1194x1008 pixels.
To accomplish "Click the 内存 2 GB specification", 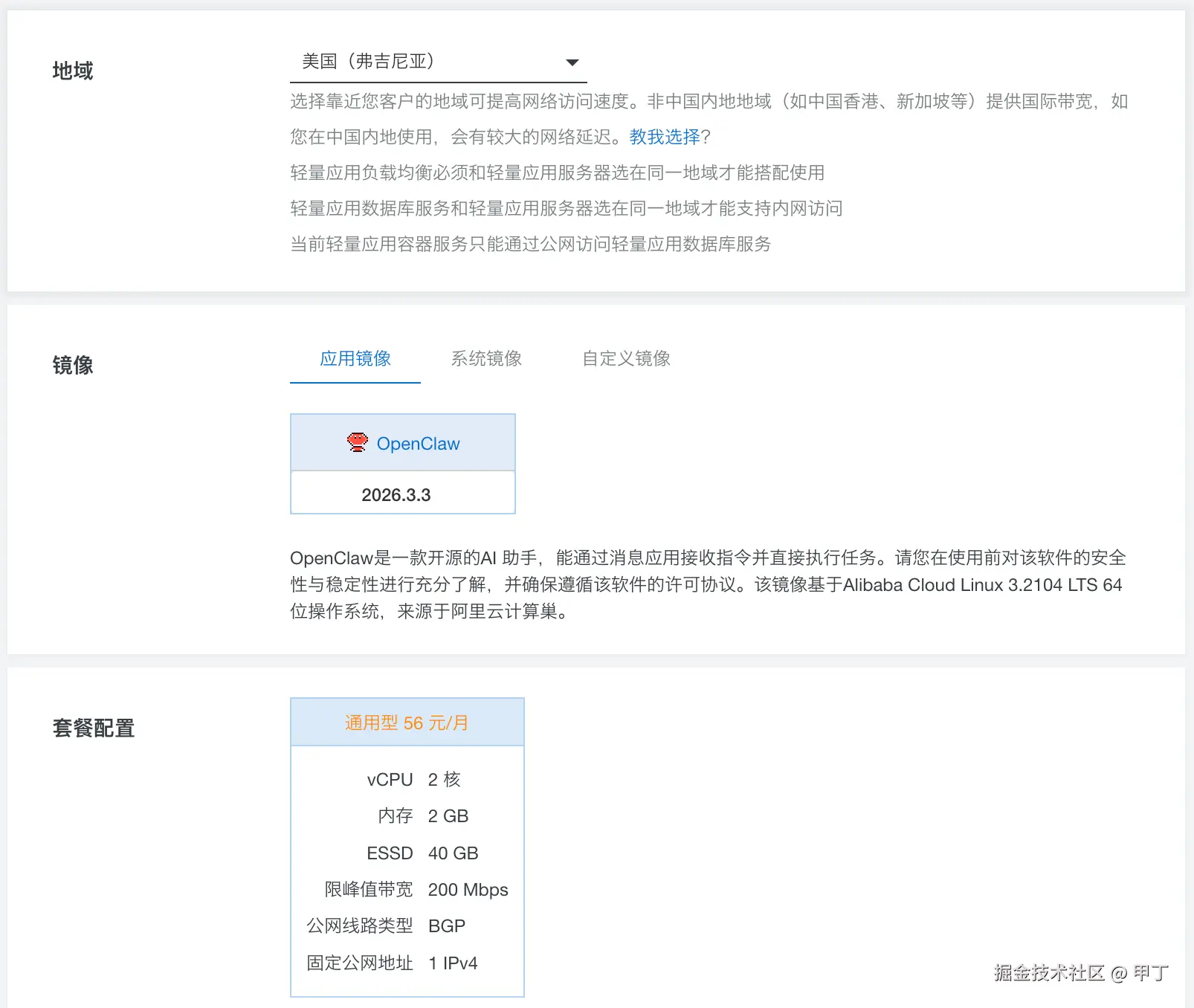I will coord(423,816).
